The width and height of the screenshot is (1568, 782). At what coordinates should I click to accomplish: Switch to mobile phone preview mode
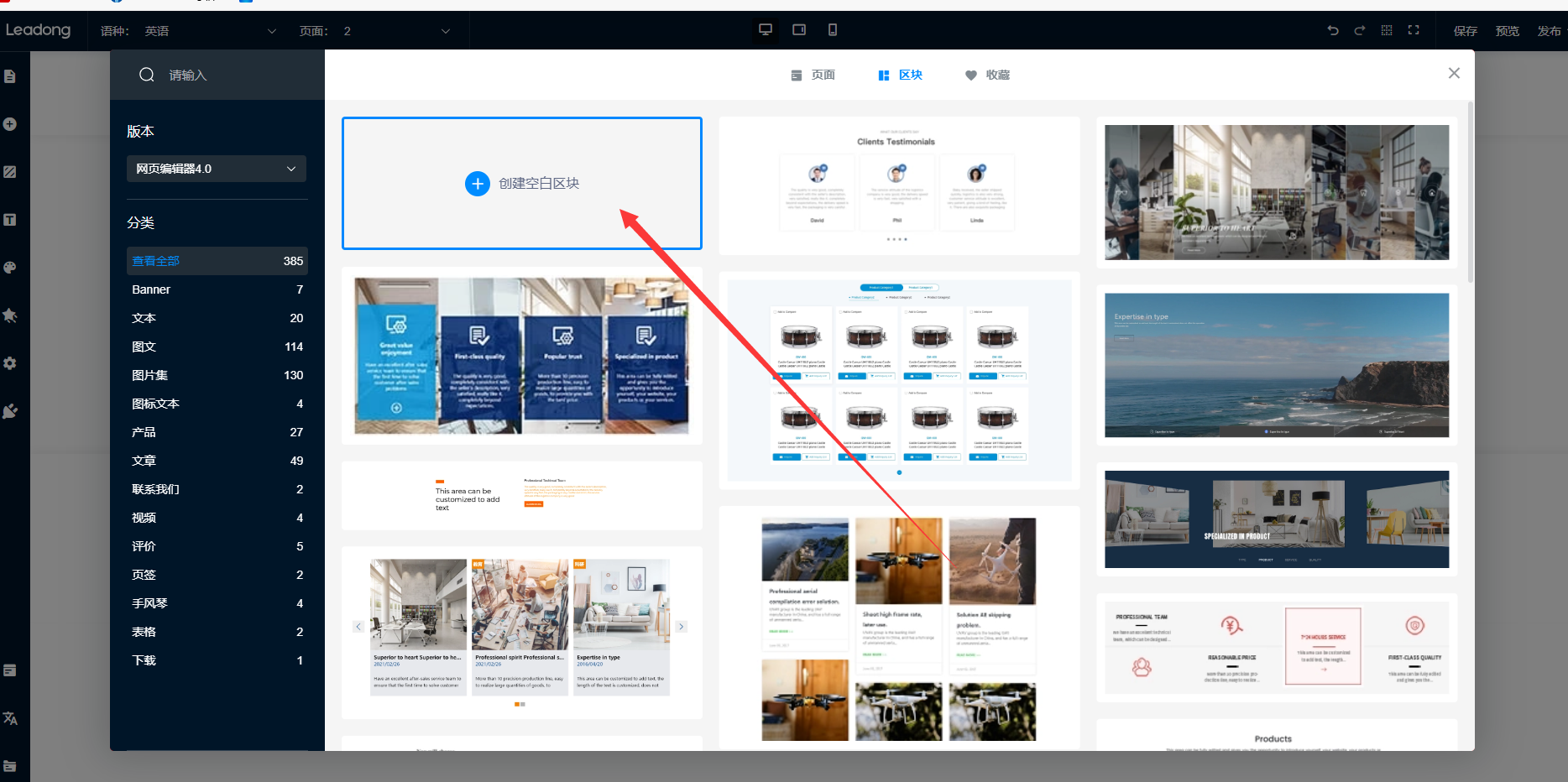point(832,30)
